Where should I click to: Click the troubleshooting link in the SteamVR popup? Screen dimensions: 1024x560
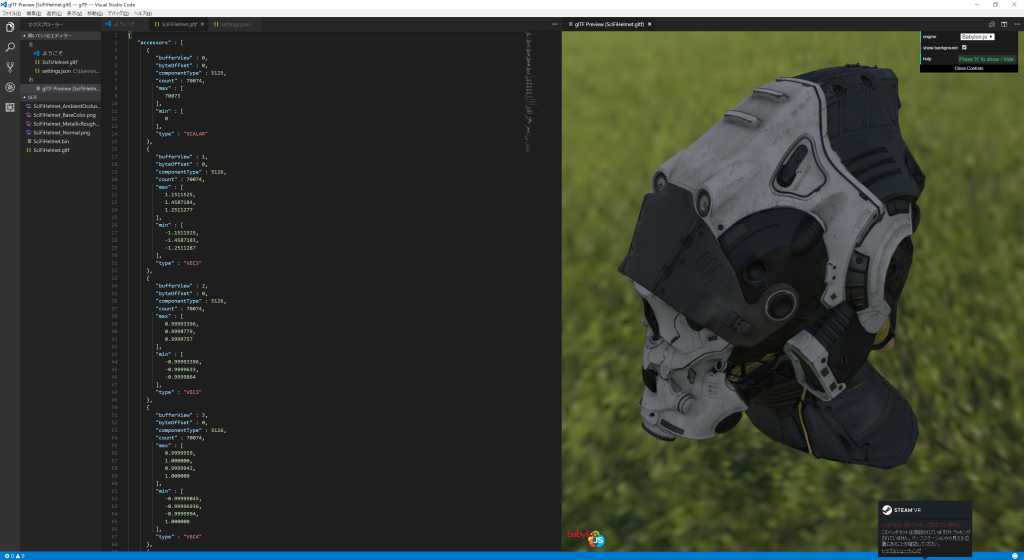tap(901, 551)
